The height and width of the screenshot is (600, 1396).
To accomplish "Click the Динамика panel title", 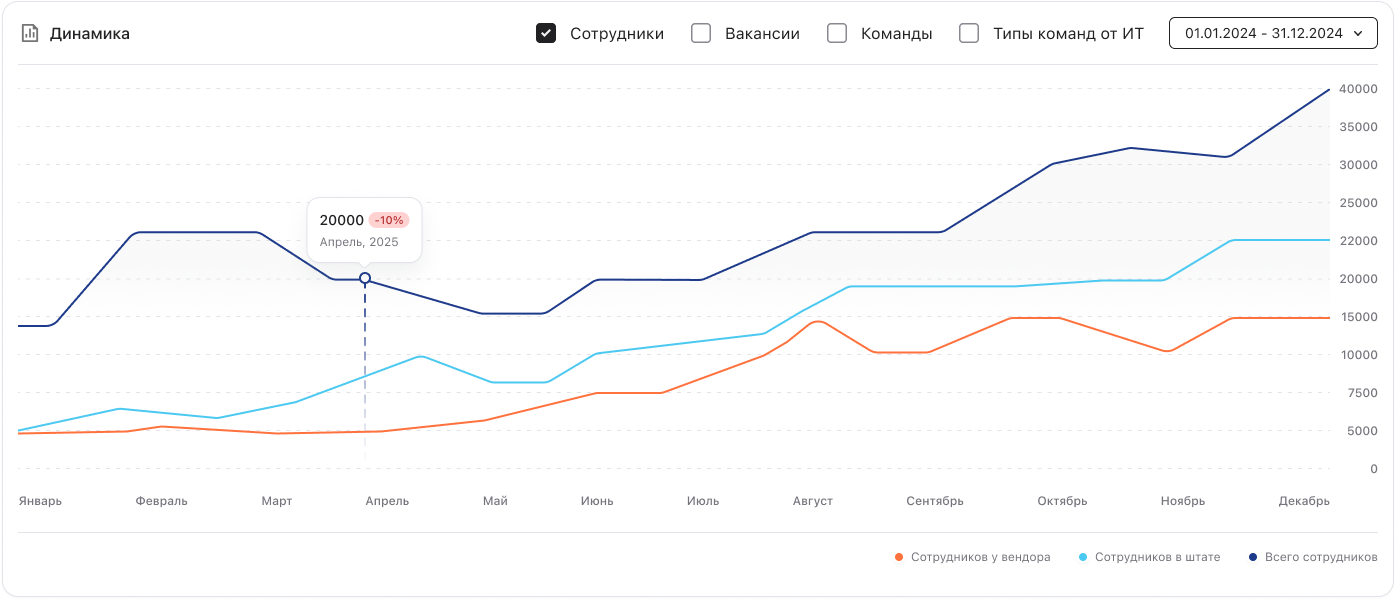I will pyautogui.click(x=90, y=33).
